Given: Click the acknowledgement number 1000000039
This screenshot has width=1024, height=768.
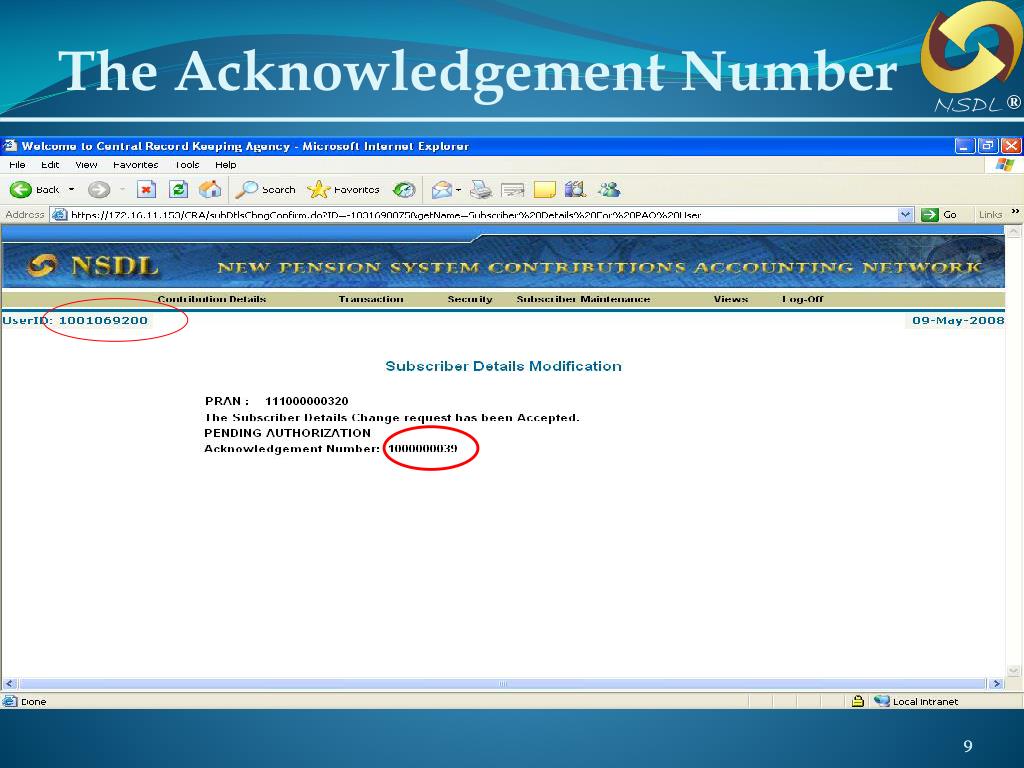Looking at the screenshot, I should coord(423,449).
